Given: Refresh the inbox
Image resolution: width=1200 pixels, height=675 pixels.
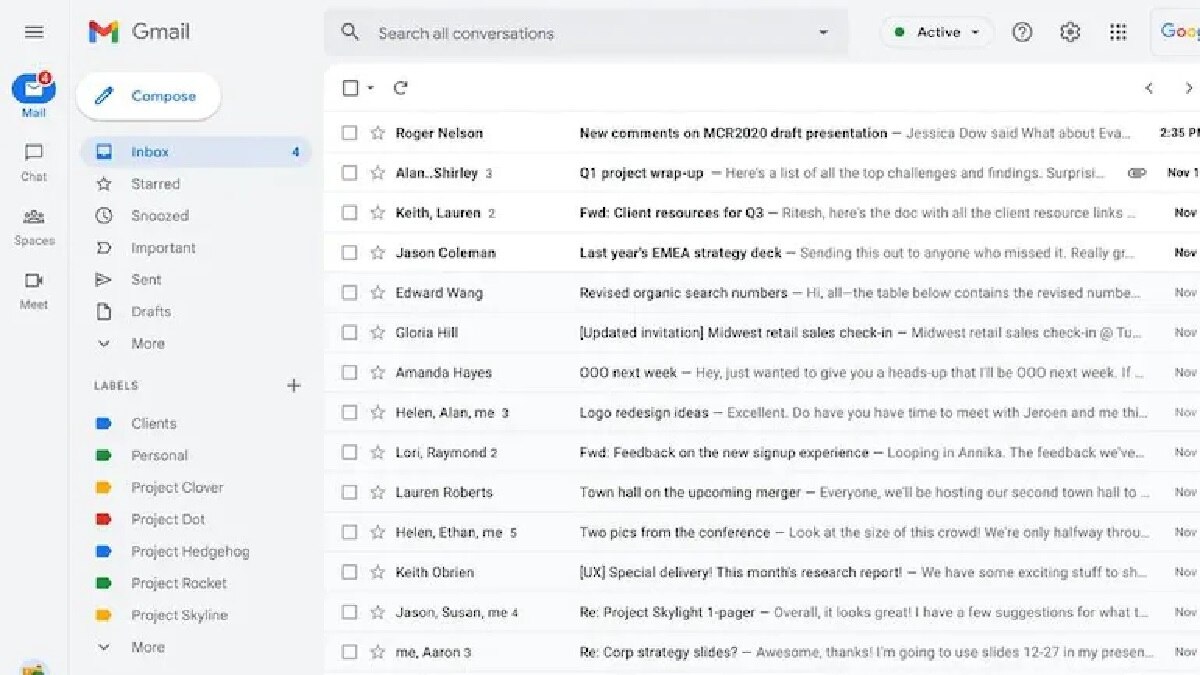Looking at the screenshot, I should [400, 87].
